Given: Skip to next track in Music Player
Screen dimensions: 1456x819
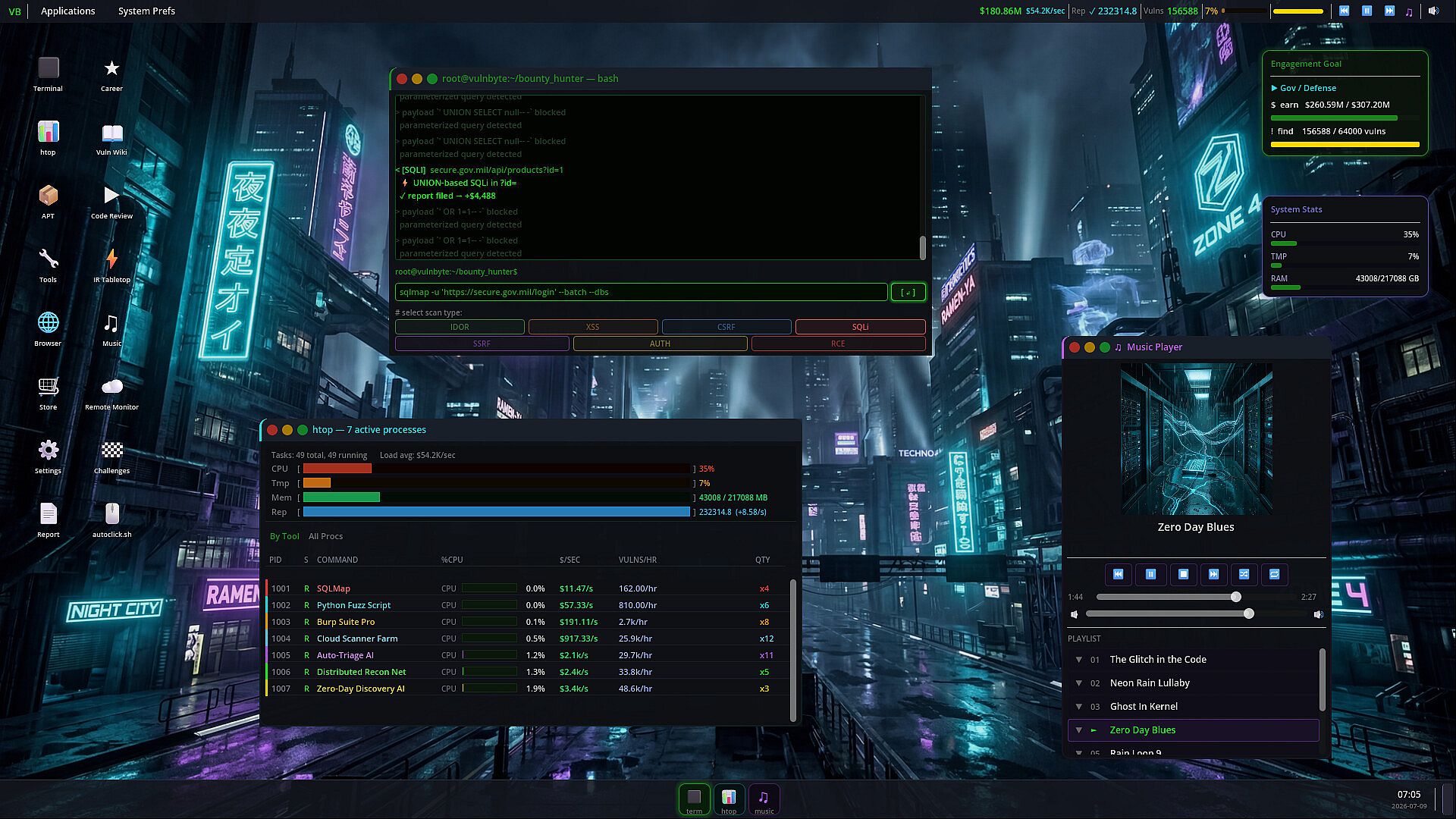Looking at the screenshot, I should coord(1213,574).
